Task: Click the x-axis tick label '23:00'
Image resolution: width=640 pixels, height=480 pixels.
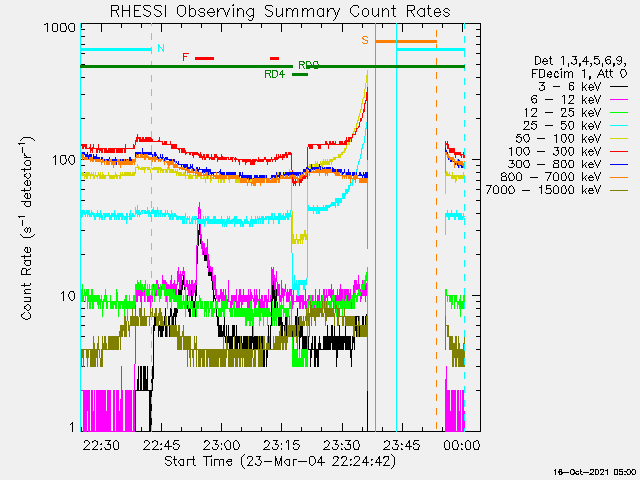Action: [222, 445]
